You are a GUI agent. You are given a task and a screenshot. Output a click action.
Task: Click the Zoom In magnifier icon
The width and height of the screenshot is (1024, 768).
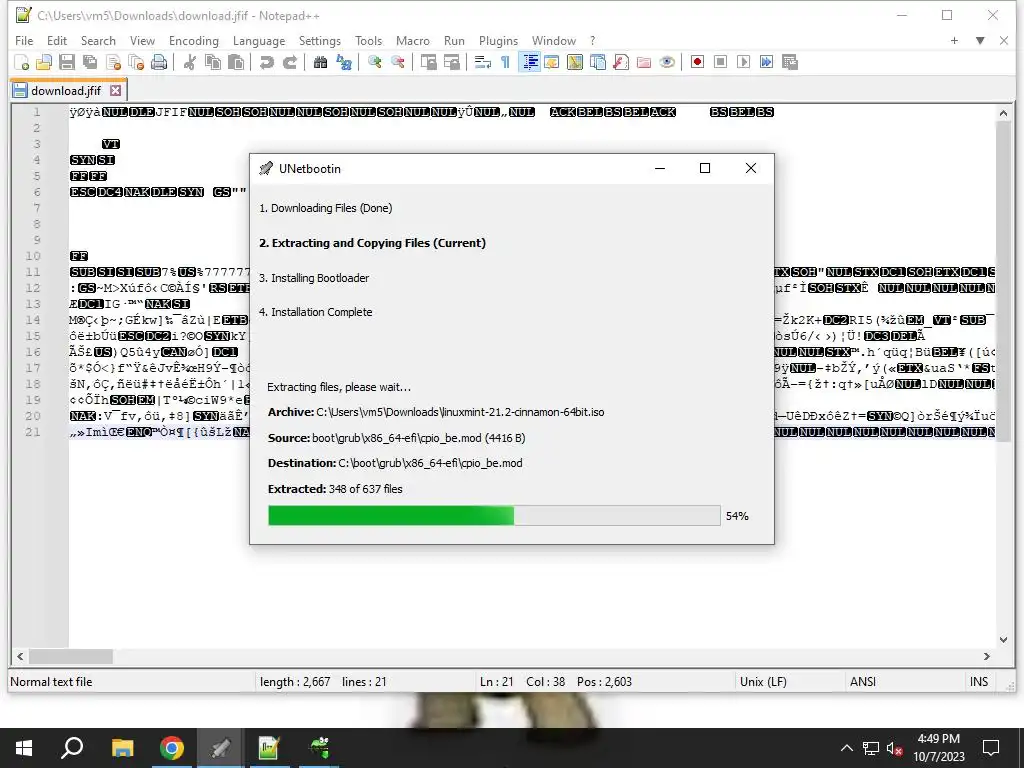click(x=374, y=62)
